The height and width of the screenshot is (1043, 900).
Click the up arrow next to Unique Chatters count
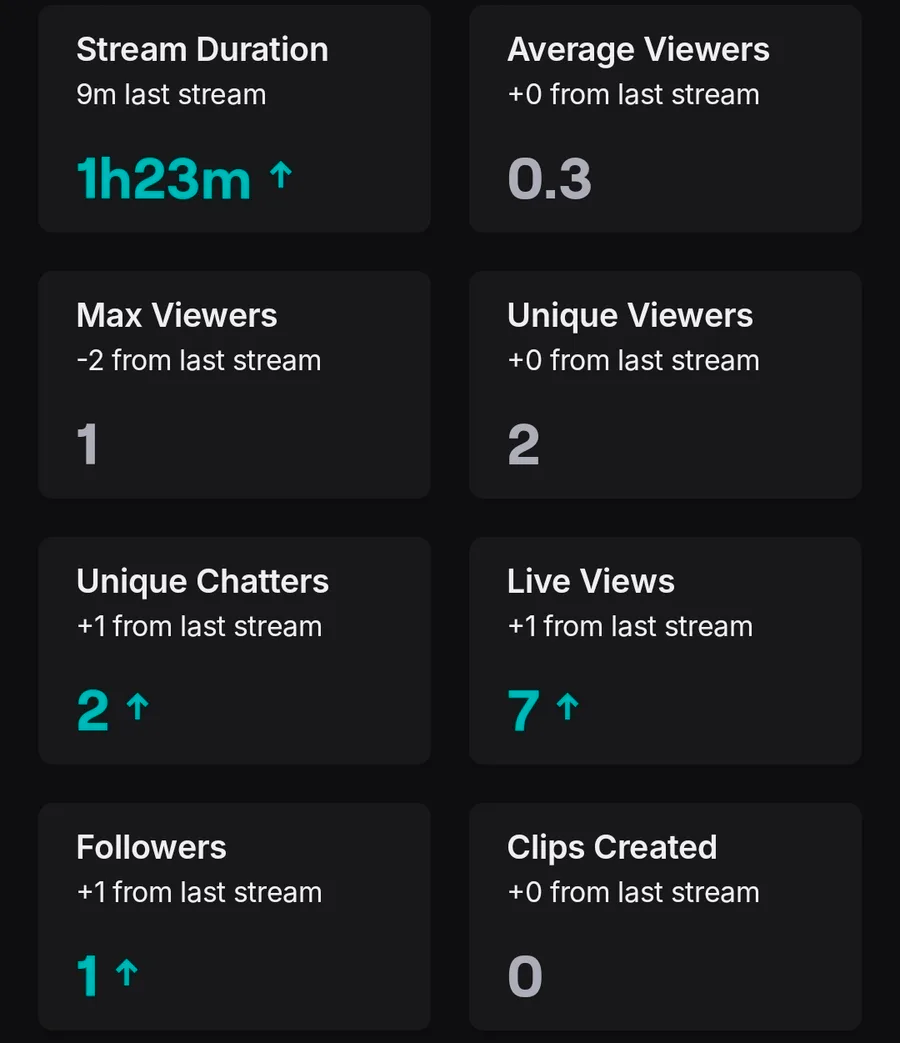138,708
